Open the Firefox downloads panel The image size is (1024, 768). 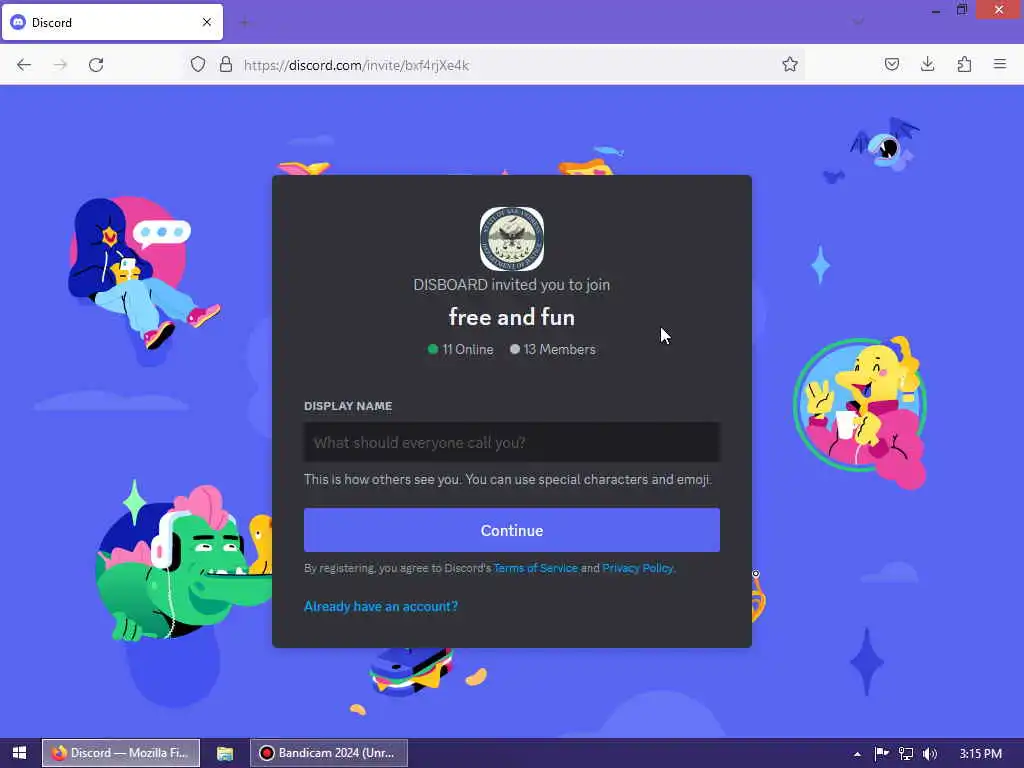point(927,64)
